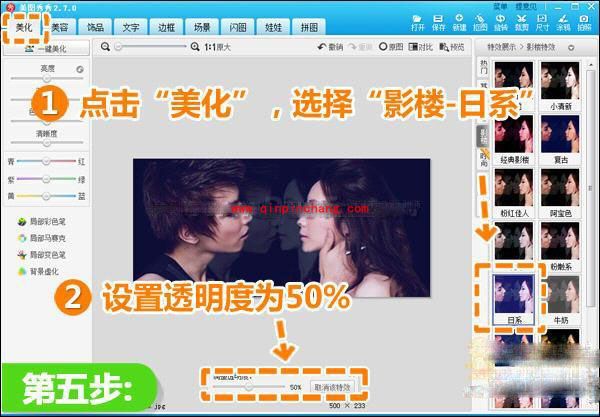This screenshot has width=600, height=417.
Task: Show the 原图 original image
Action: pyautogui.click(x=391, y=47)
